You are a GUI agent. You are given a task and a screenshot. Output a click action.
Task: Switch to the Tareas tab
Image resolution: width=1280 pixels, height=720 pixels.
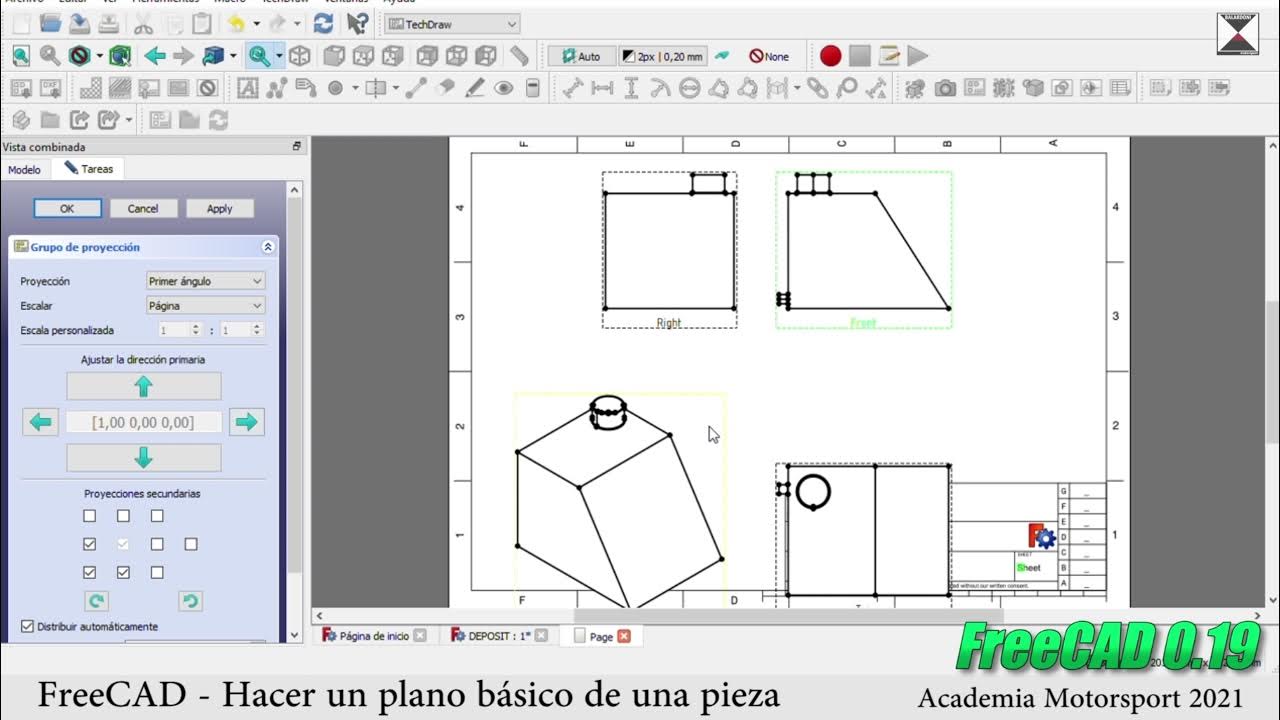click(89, 169)
